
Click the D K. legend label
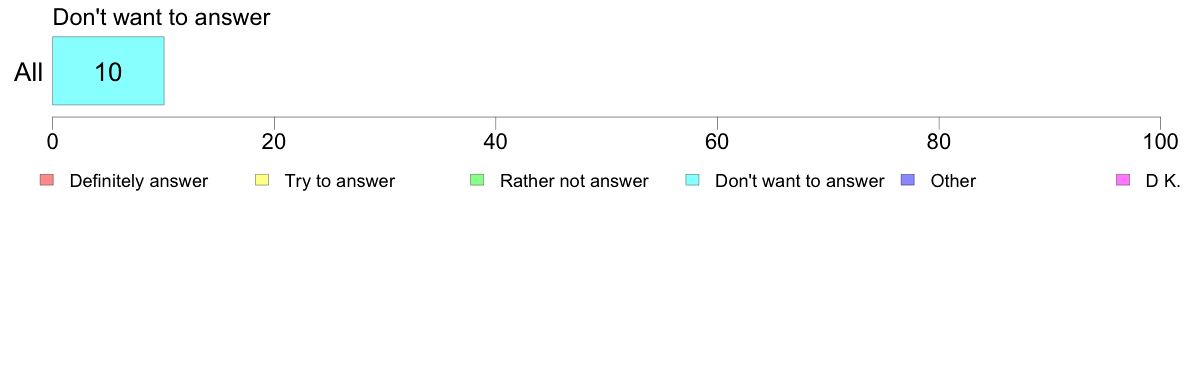point(1163,181)
